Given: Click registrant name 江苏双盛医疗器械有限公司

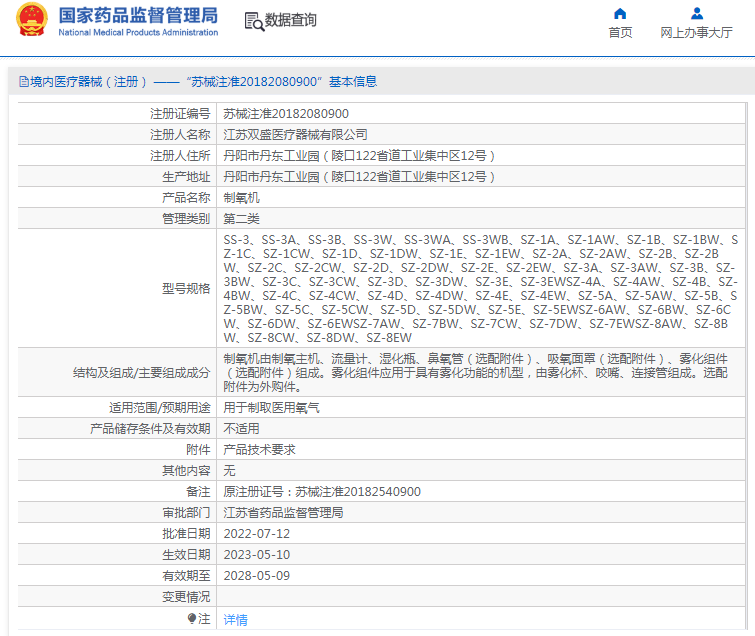Looking at the screenshot, I should click(x=295, y=134).
